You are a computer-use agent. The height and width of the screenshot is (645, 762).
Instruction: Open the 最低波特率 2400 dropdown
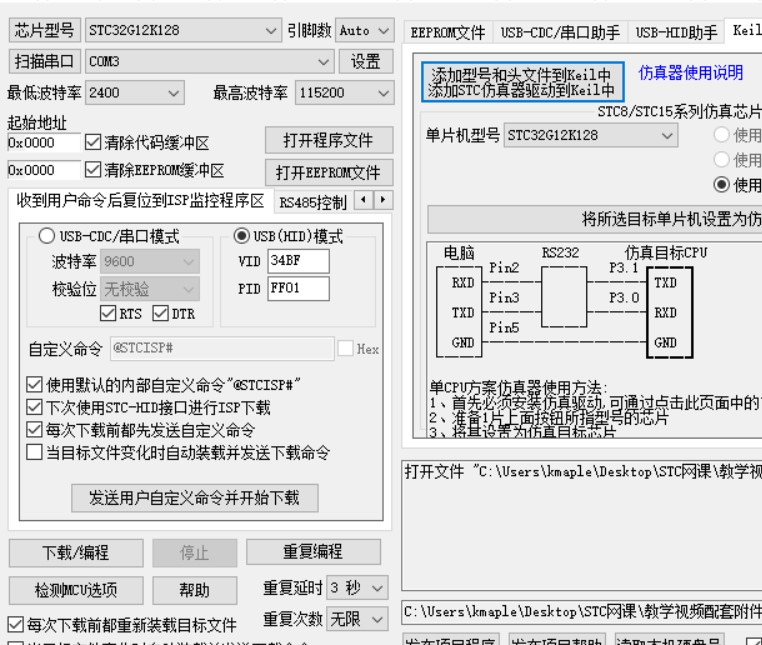[x=135, y=92]
